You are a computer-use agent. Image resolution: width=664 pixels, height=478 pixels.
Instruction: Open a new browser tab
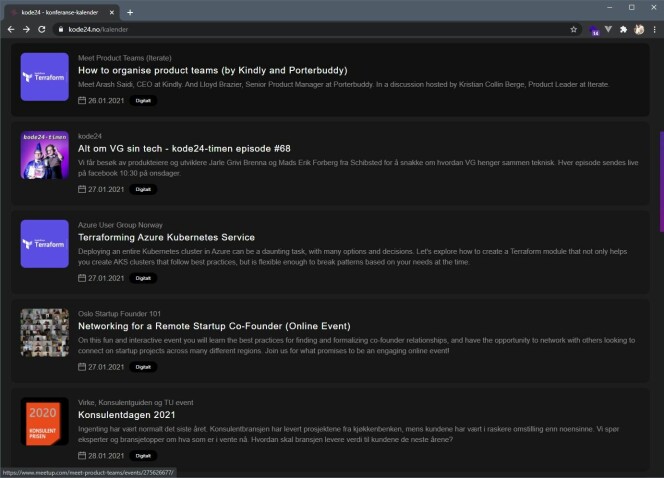point(130,12)
